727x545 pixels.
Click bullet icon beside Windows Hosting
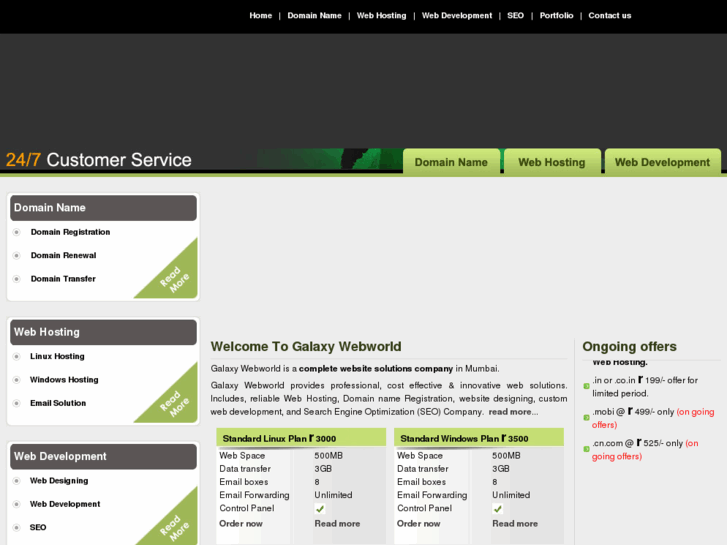click(x=17, y=380)
